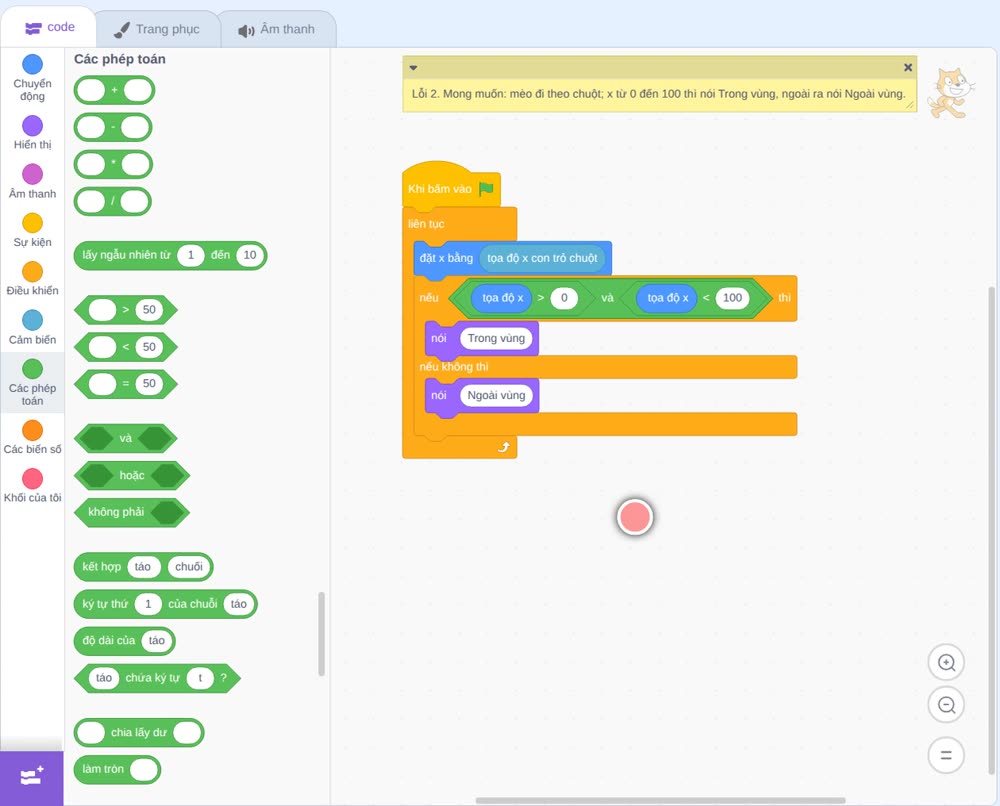Screen dimensions: 1000x806
Task: Open the Hiển thị block category
Action: pyautogui.click(x=32, y=133)
